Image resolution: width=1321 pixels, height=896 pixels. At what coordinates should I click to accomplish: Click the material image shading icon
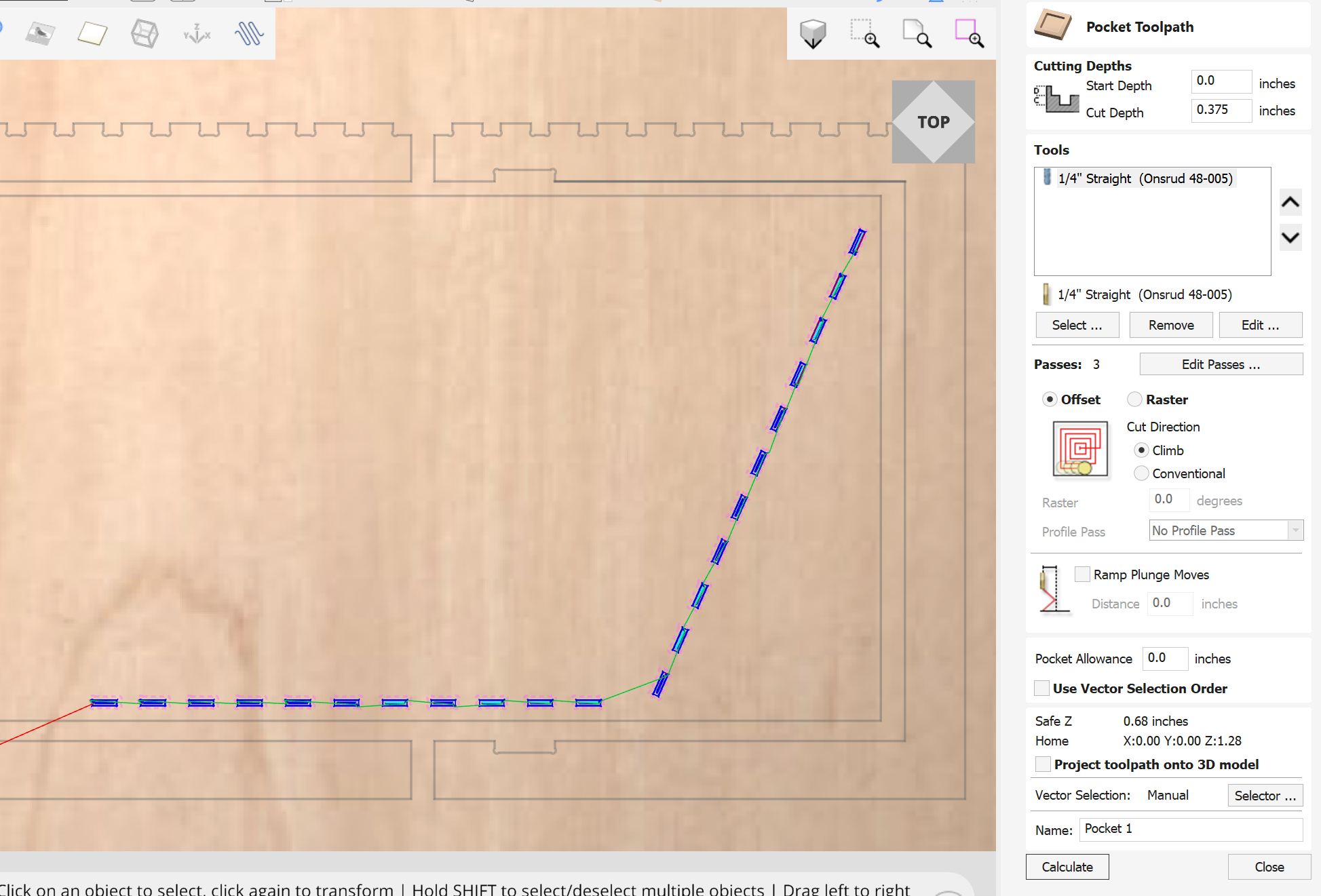pyautogui.click(x=40, y=33)
